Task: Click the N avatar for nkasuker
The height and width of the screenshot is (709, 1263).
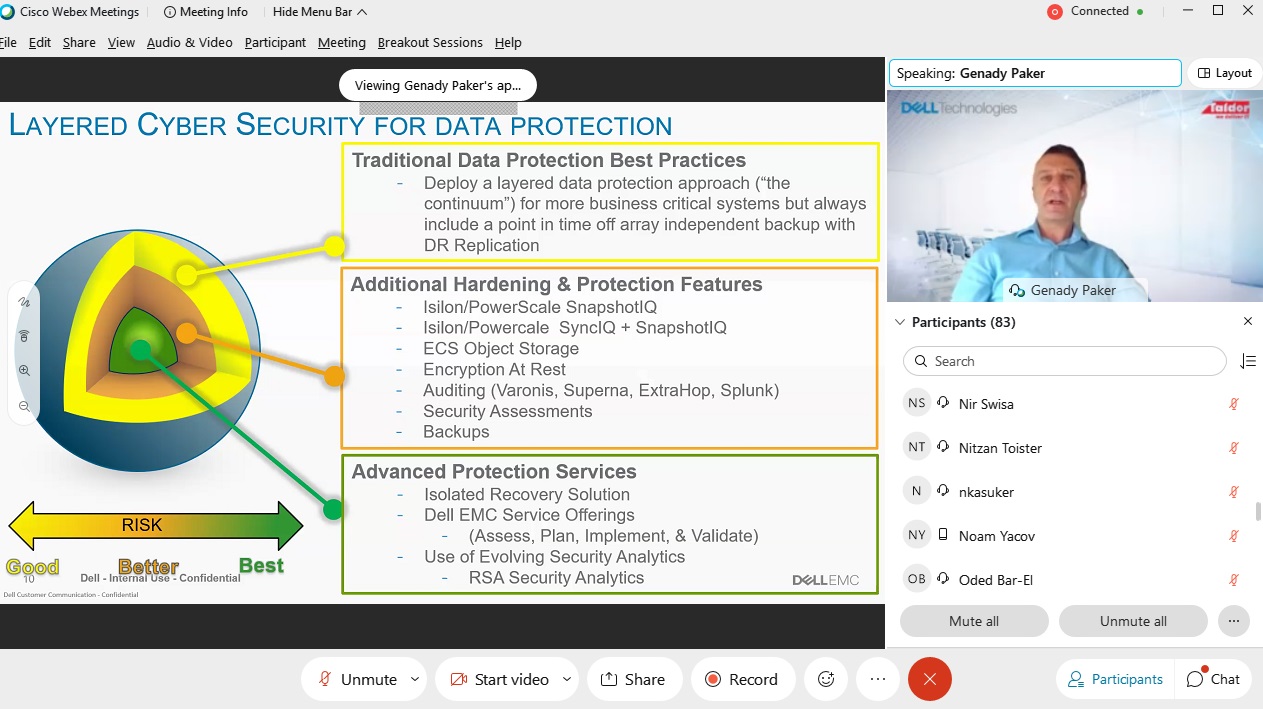Action: [x=916, y=491]
